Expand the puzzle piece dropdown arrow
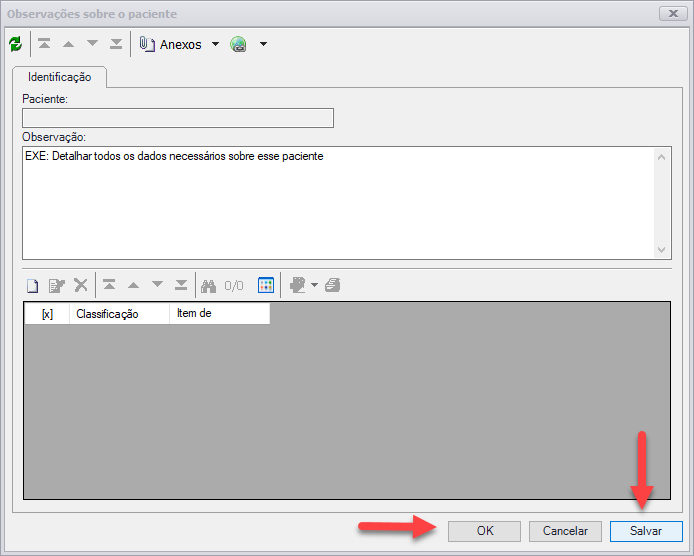Screen dimensions: 694x556 [314, 285]
